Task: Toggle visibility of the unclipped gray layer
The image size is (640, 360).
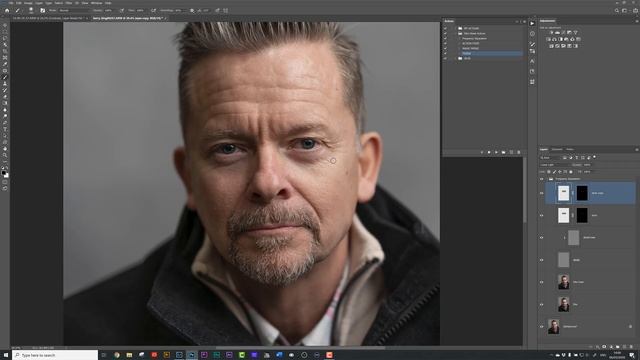Action: (x=542, y=260)
